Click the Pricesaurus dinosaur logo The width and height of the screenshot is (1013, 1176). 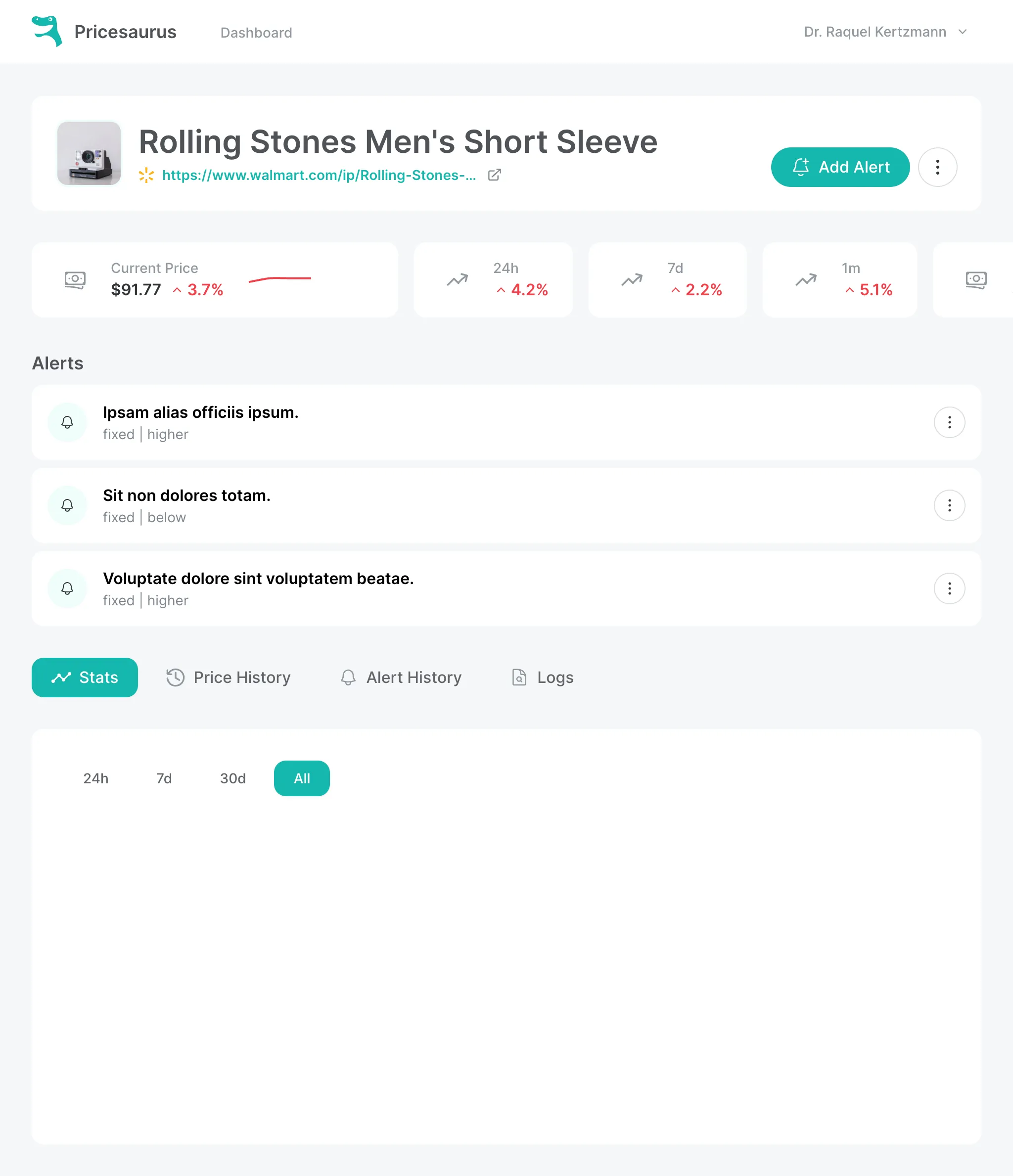coord(46,31)
